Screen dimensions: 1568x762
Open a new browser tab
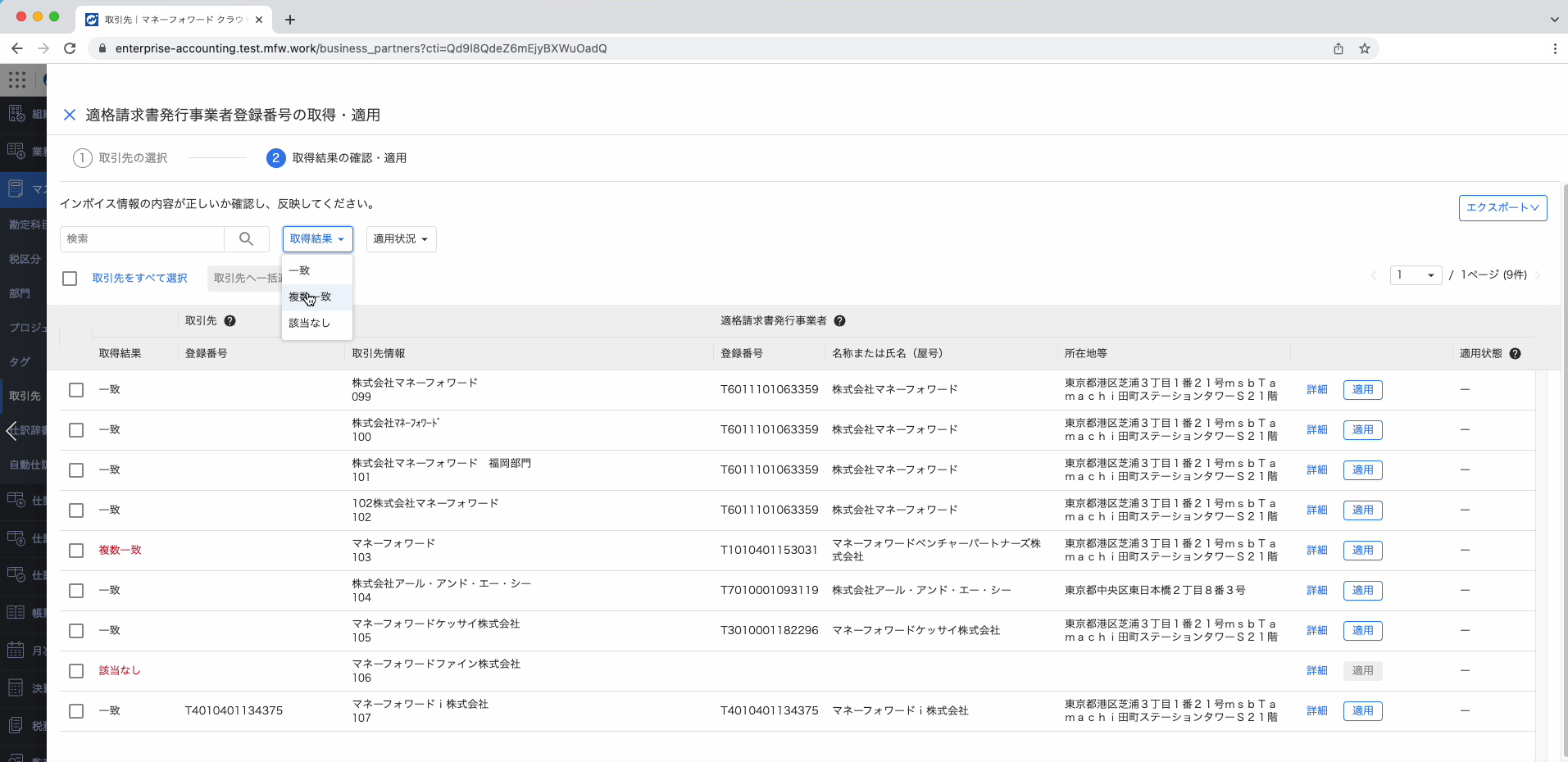(x=290, y=20)
